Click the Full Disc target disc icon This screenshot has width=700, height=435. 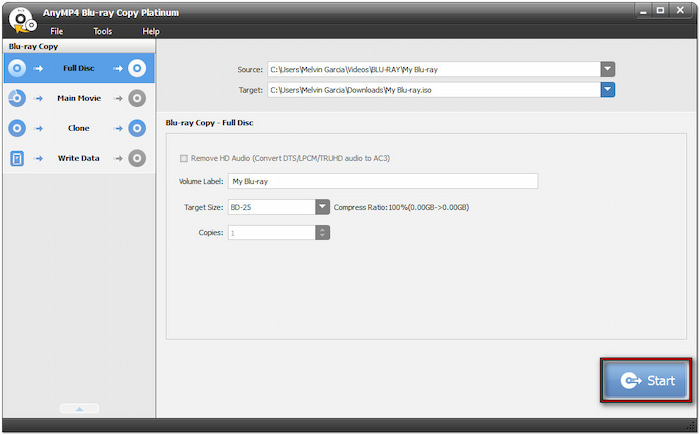(x=137, y=68)
